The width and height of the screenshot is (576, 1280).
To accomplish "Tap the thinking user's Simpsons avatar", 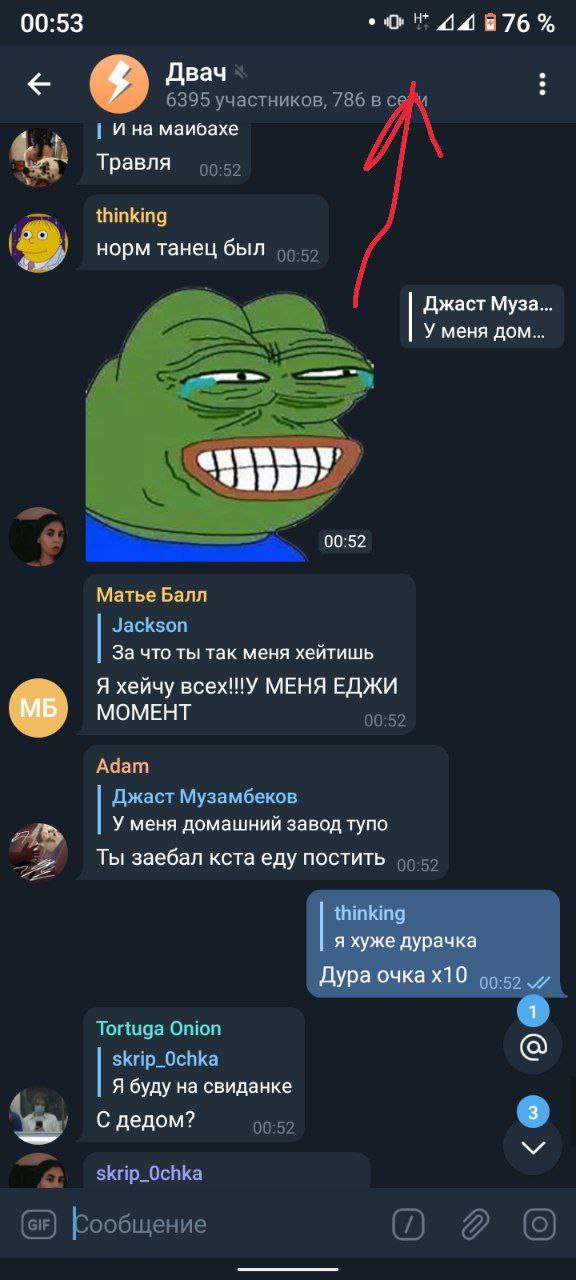I will coord(38,242).
